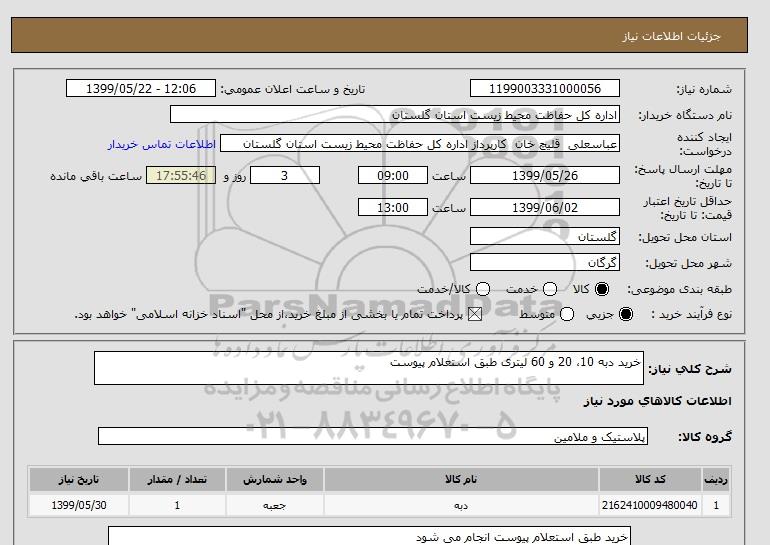Image resolution: width=770 pixels, height=545 pixels.
Task: Select the جزیی purchase type radio
Action: click(x=626, y=314)
